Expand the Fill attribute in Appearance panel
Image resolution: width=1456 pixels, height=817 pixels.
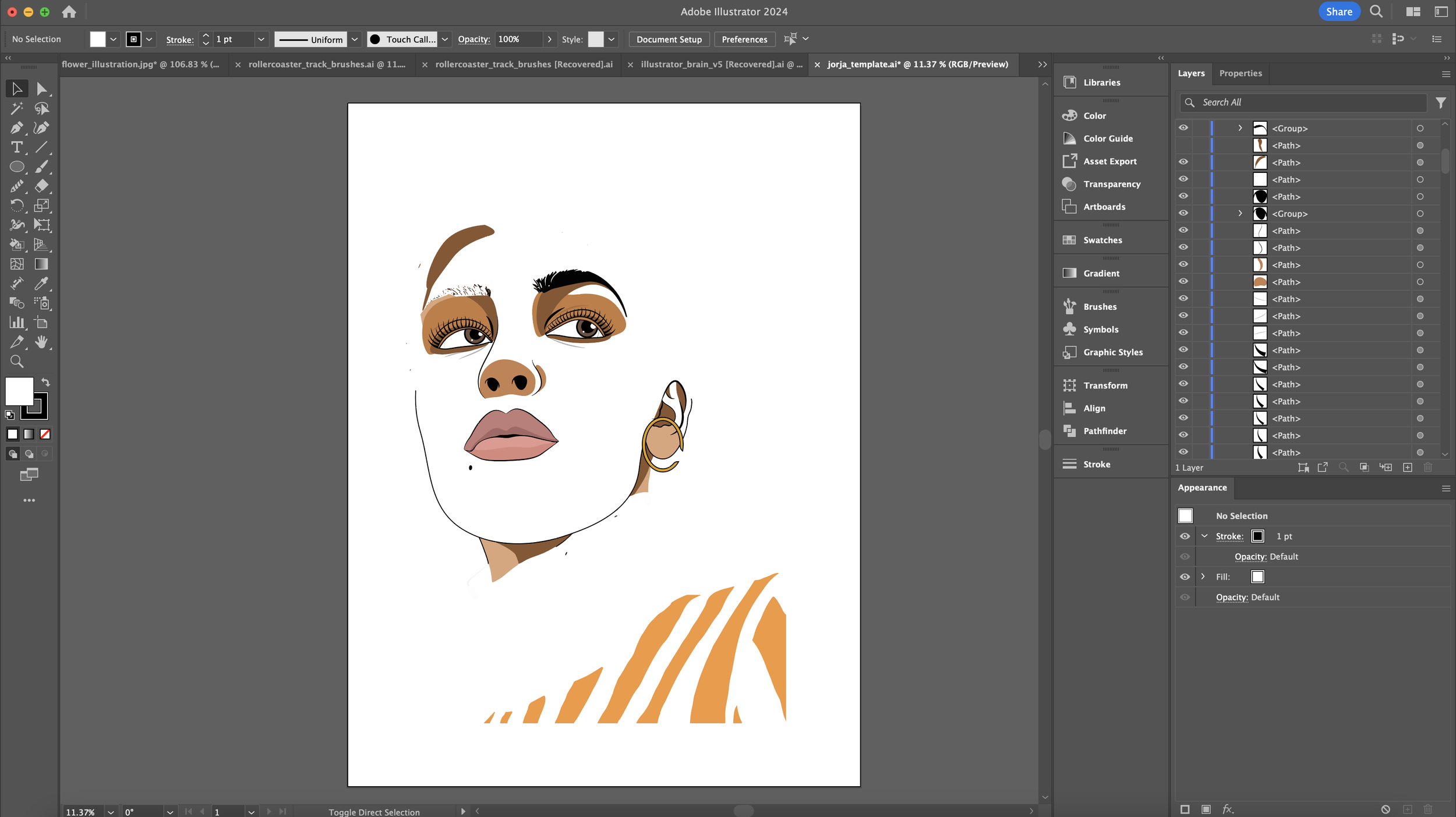(1203, 577)
